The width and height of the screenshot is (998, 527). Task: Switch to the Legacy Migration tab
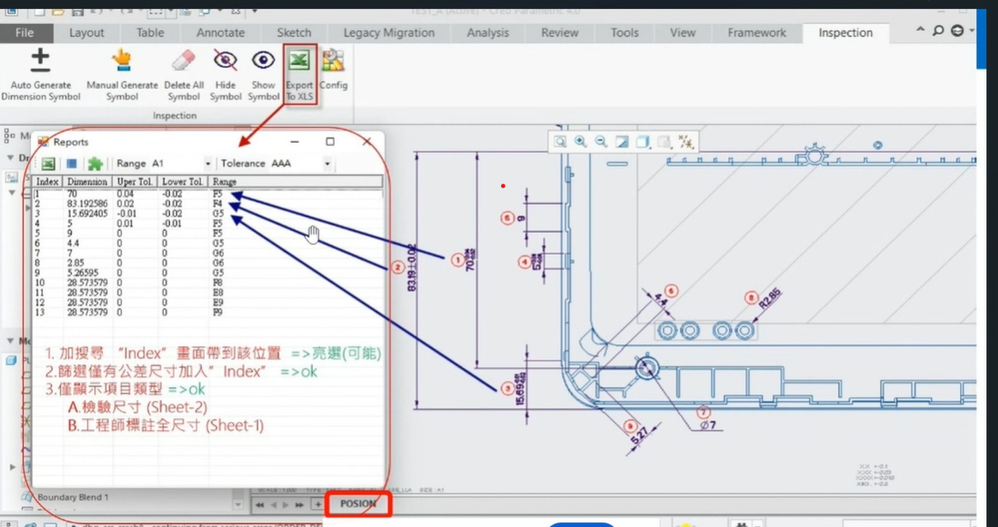[x=389, y=33]
